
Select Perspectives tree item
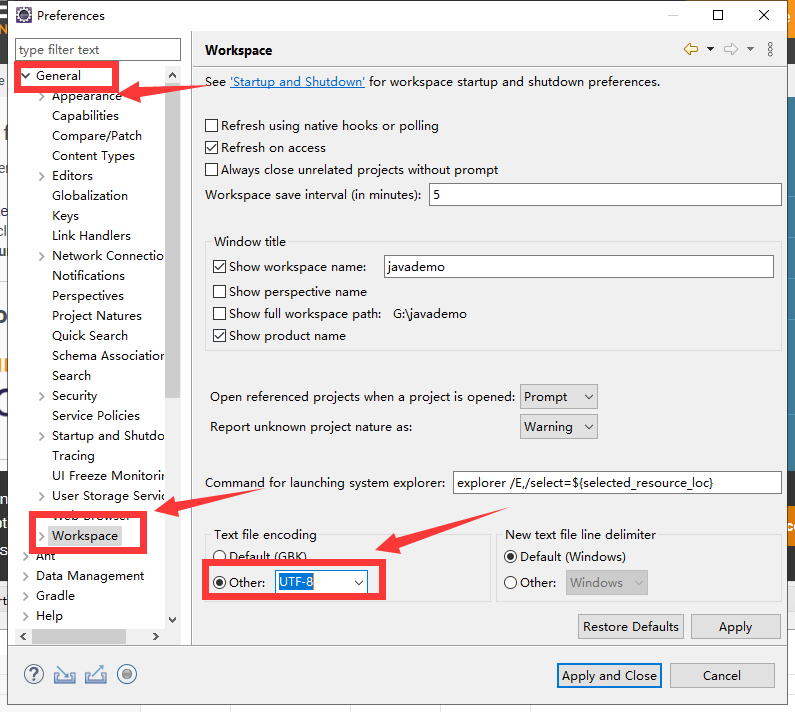(88, 296)
